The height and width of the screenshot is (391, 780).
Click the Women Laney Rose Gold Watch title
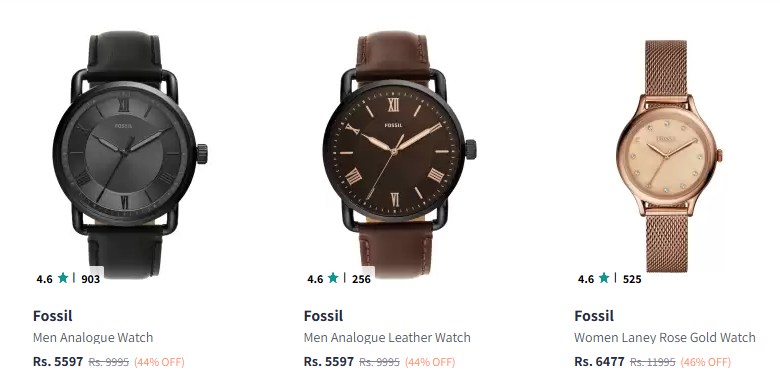pos(665,338)
